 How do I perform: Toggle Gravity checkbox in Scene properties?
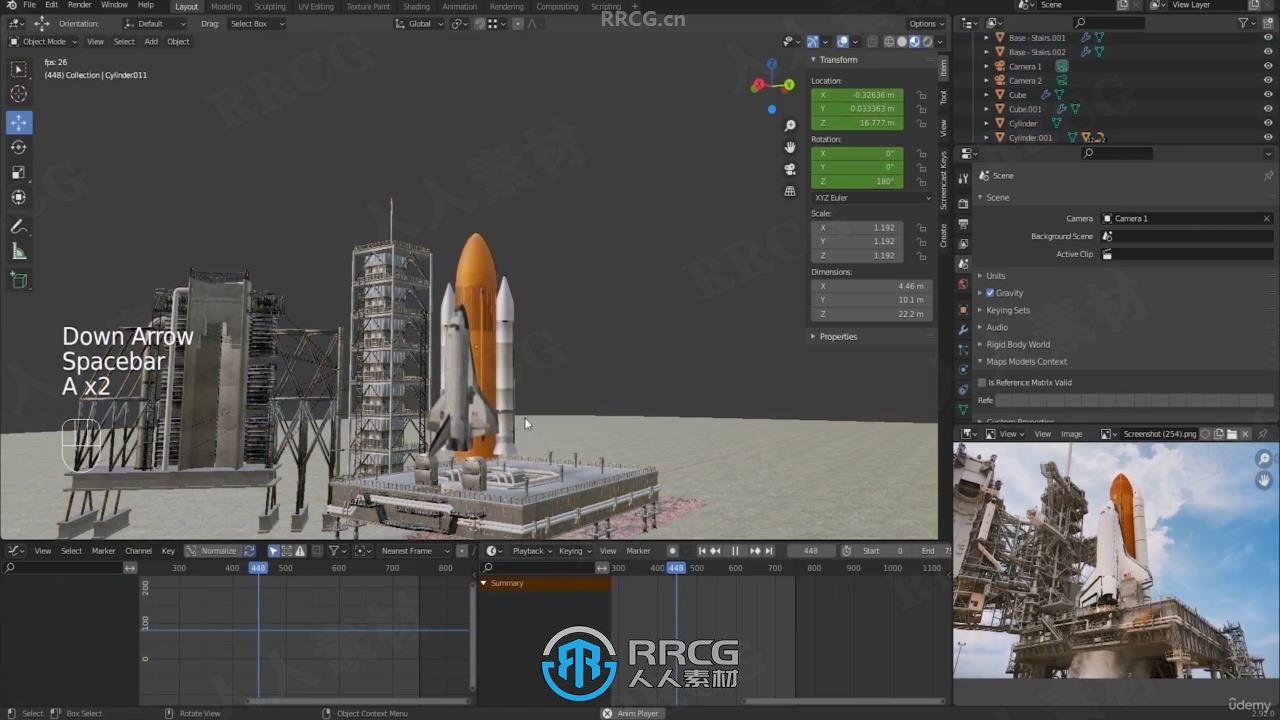click(x=990, y=293)
